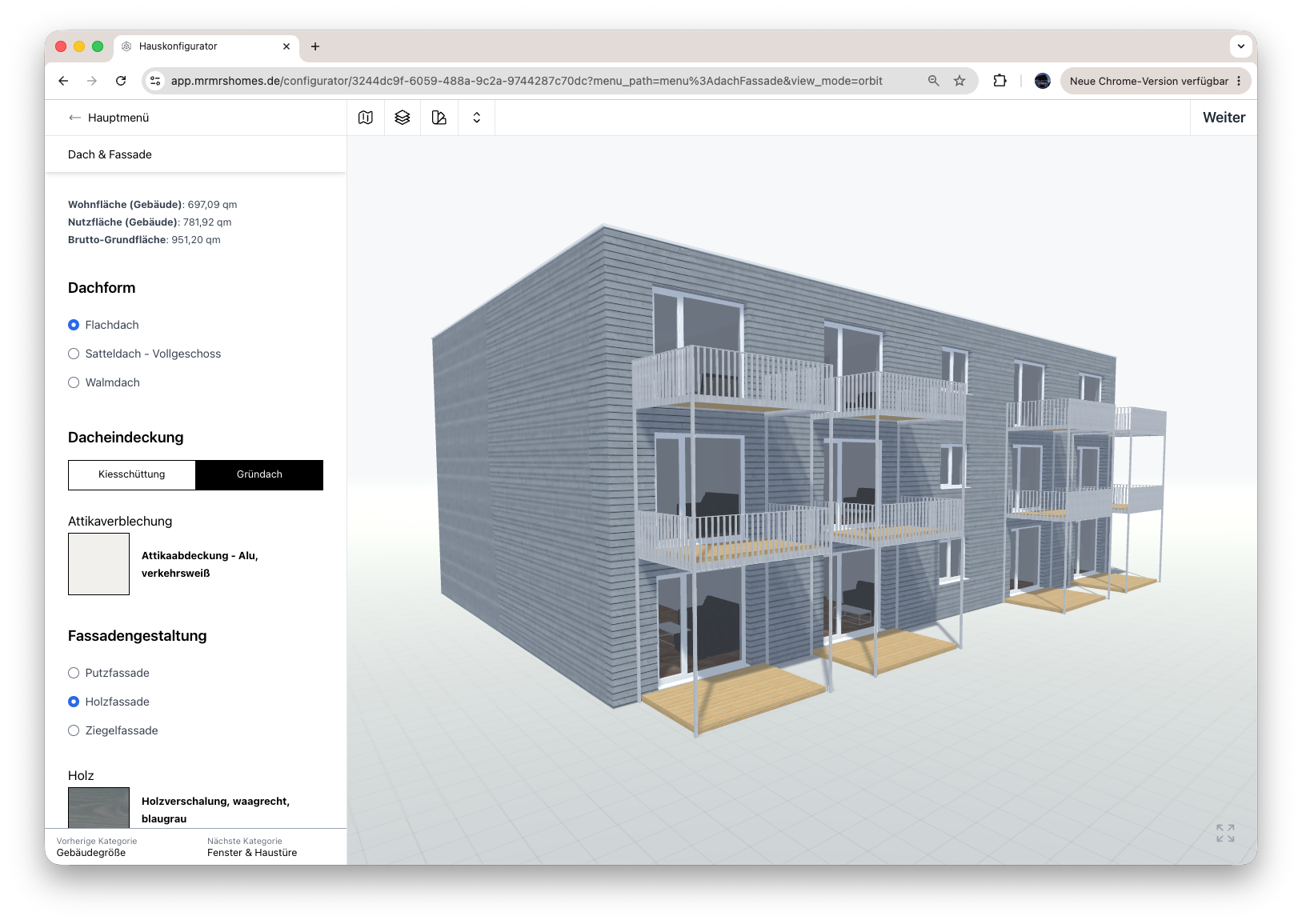Go to previous category Gebäudegröße
Image resolution: width=1302 pixels, height=924 pixels.
tap(97, 846)
